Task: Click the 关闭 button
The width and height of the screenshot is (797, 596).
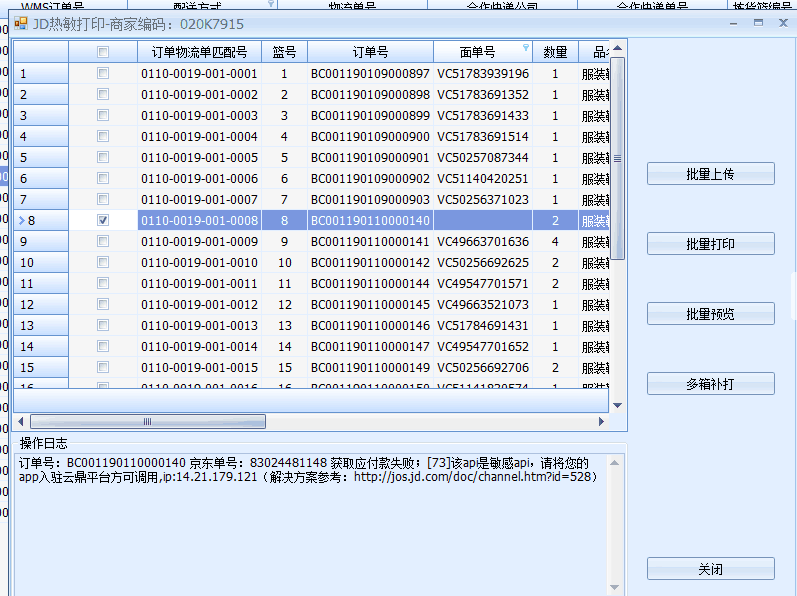Action: click(x=711, y=569)
